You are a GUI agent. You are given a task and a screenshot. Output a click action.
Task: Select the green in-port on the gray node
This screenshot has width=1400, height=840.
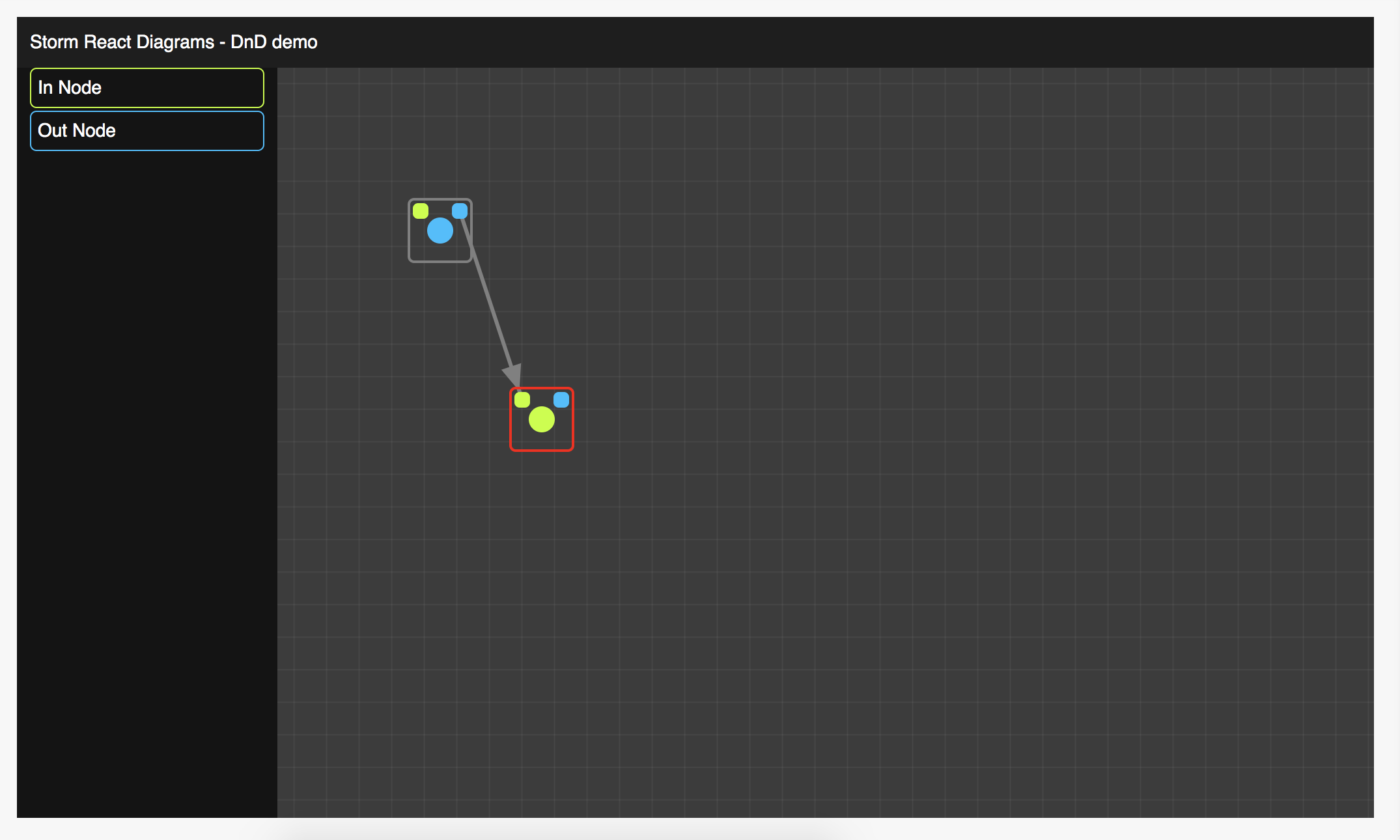421,210
